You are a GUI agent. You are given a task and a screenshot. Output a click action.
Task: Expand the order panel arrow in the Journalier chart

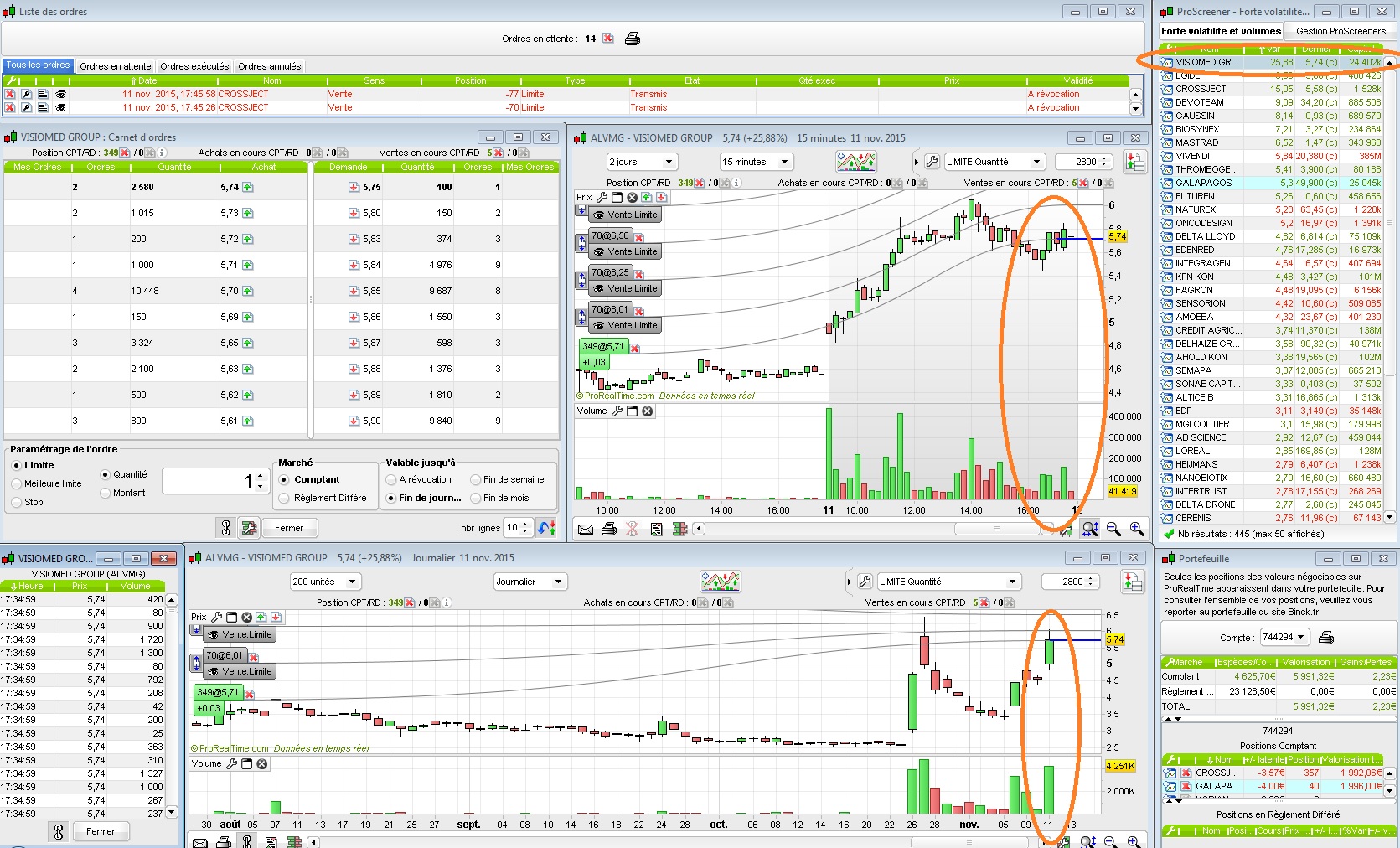point(849,582)
